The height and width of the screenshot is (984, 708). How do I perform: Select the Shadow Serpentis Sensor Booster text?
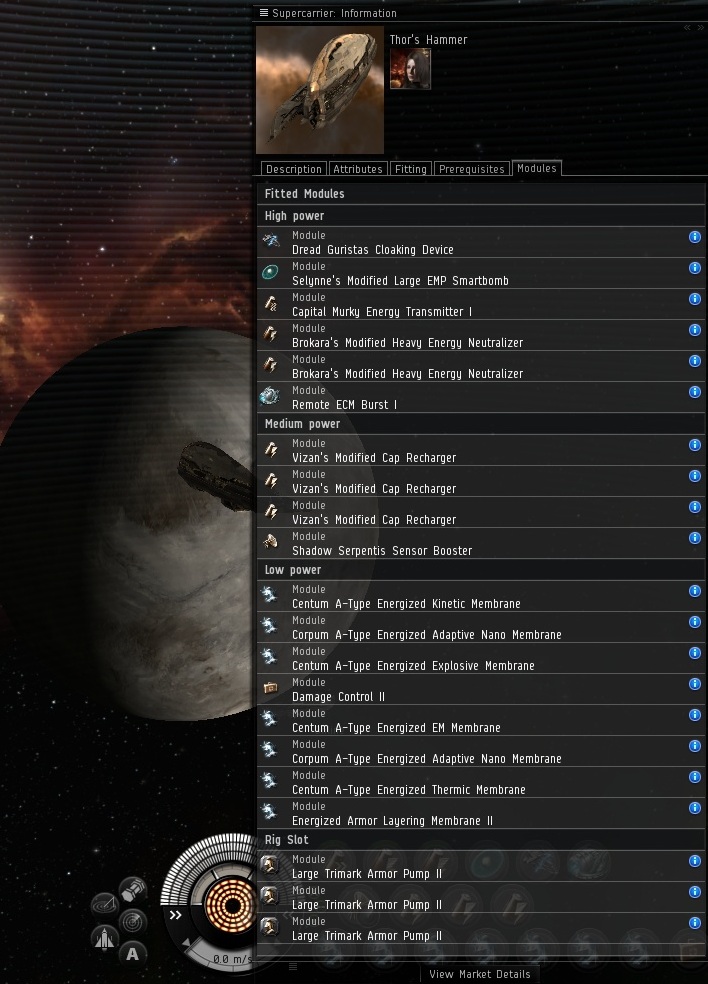point(382,550)
